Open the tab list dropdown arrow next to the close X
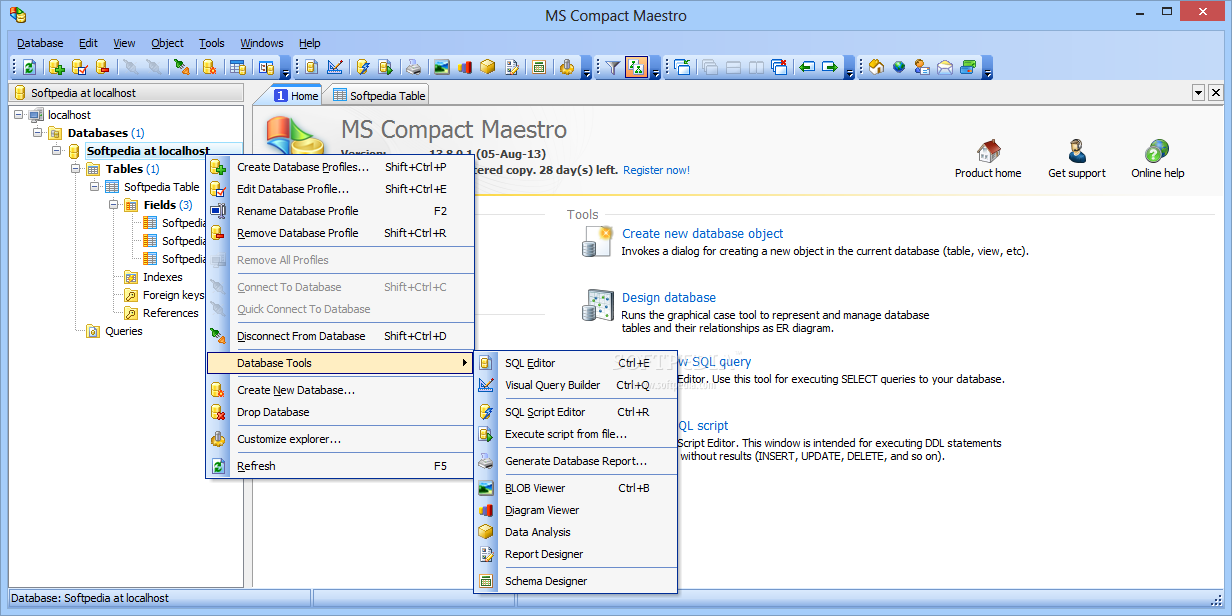 coord(1198,92)
